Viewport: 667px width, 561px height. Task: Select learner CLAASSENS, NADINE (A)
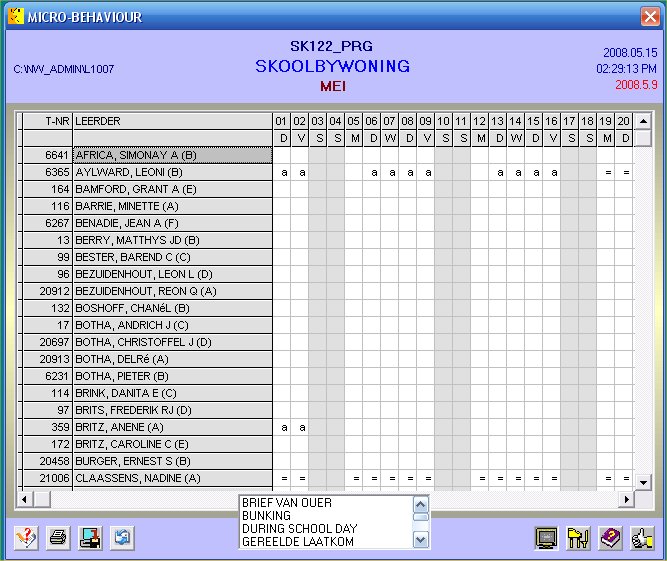coord(172,478)
